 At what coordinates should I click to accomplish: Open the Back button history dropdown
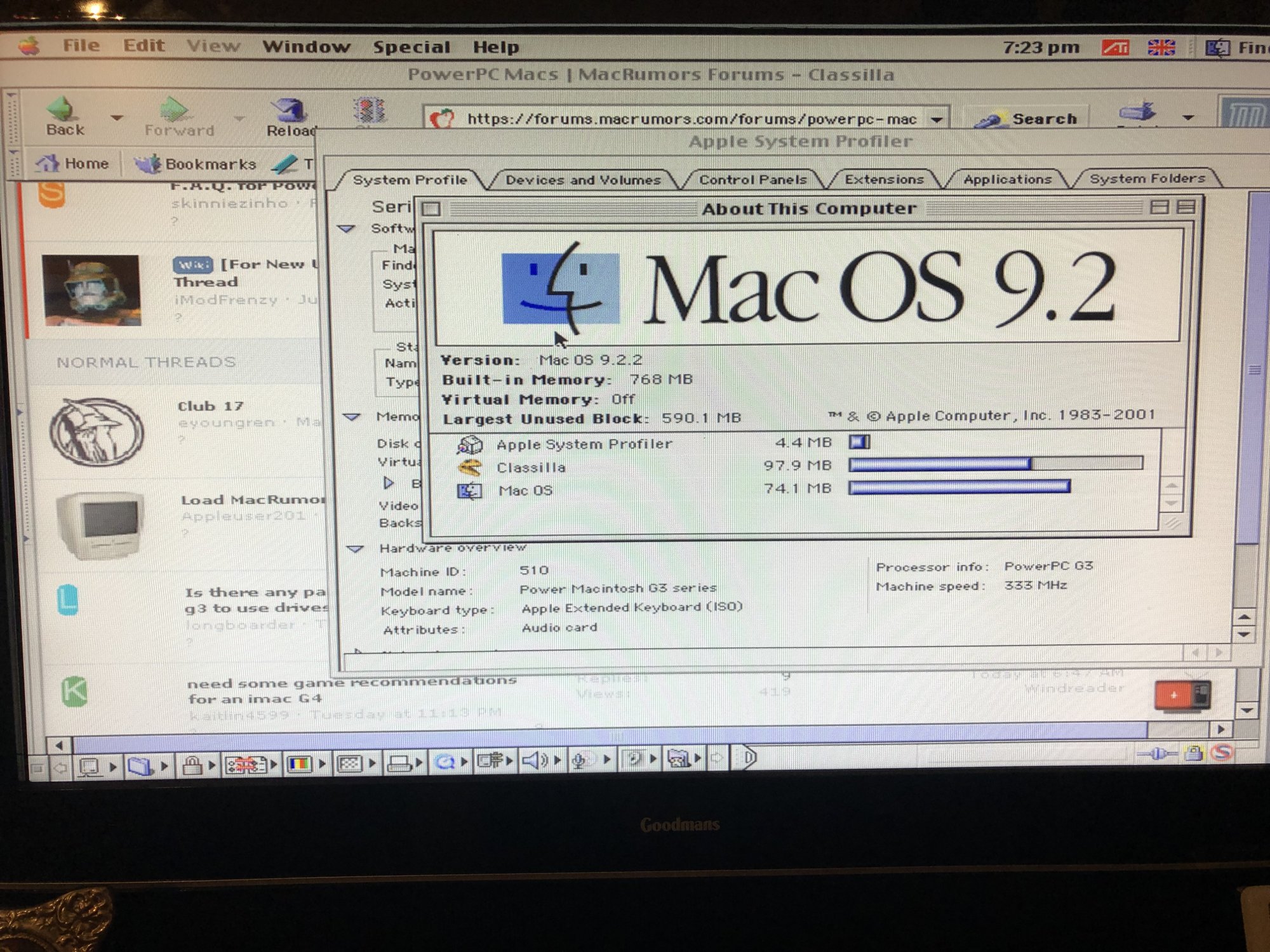116,117
